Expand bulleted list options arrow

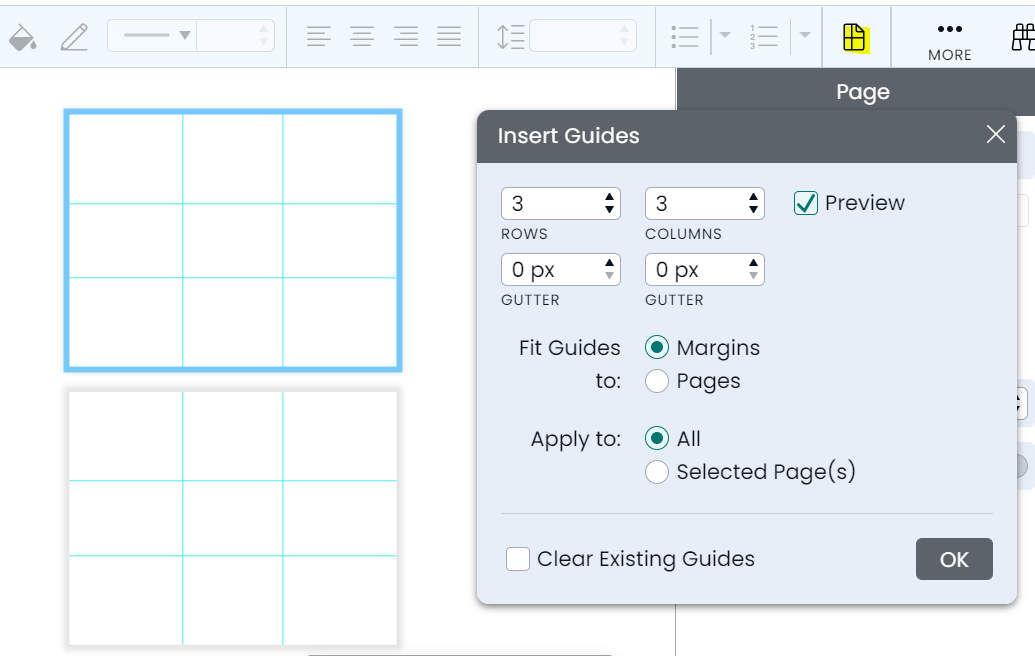(x=725, y=35)
